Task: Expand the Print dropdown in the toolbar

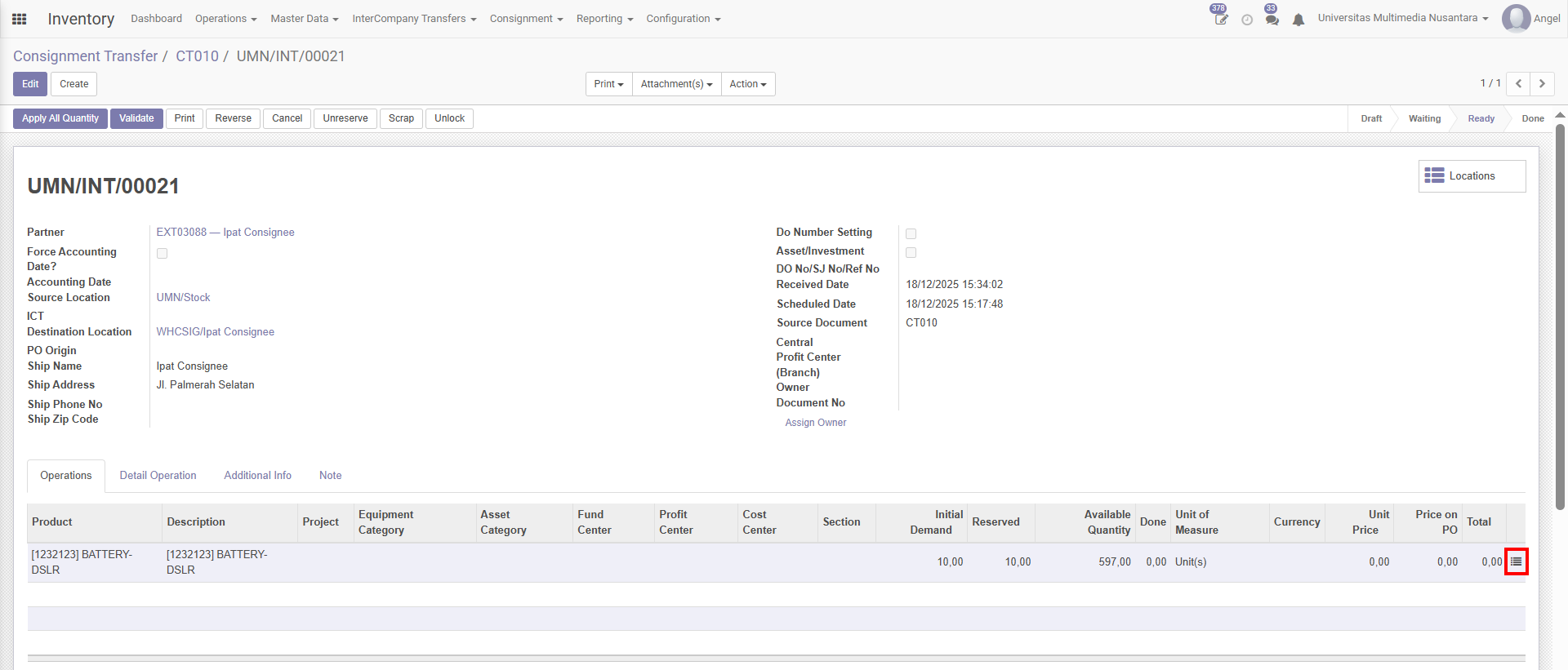Action: [608, 84]
